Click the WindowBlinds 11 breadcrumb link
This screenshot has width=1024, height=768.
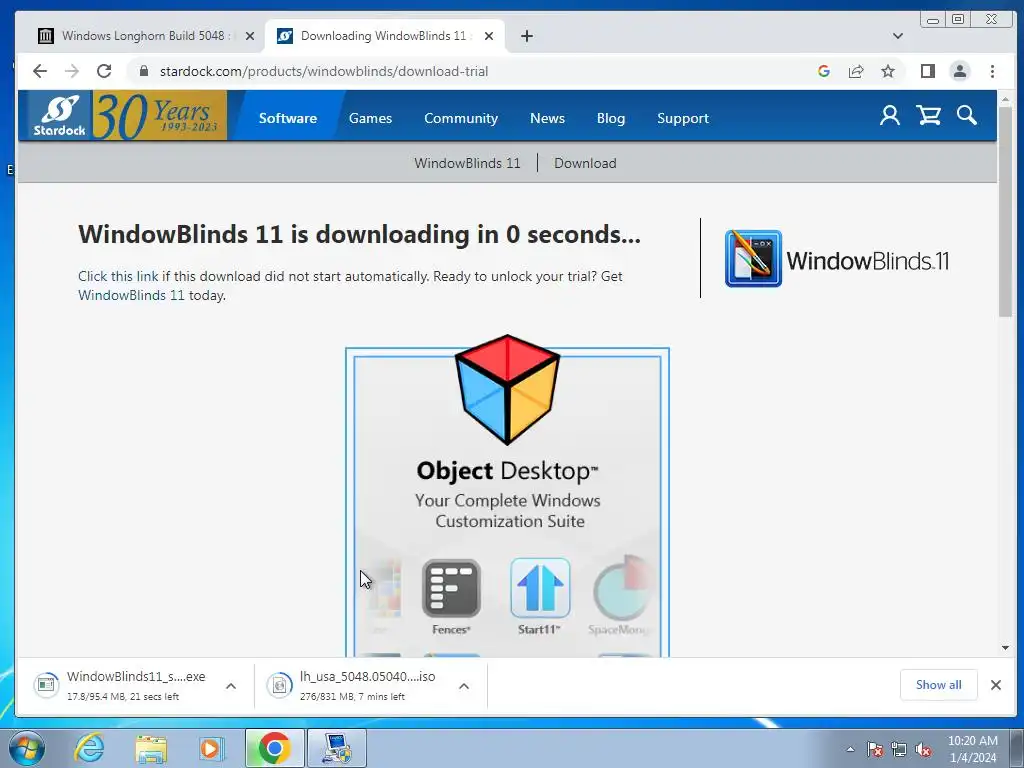coord(467,163)
